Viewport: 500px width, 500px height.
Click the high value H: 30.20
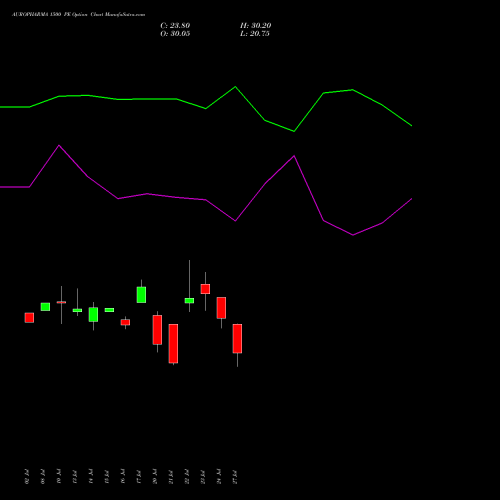point(255,26)
